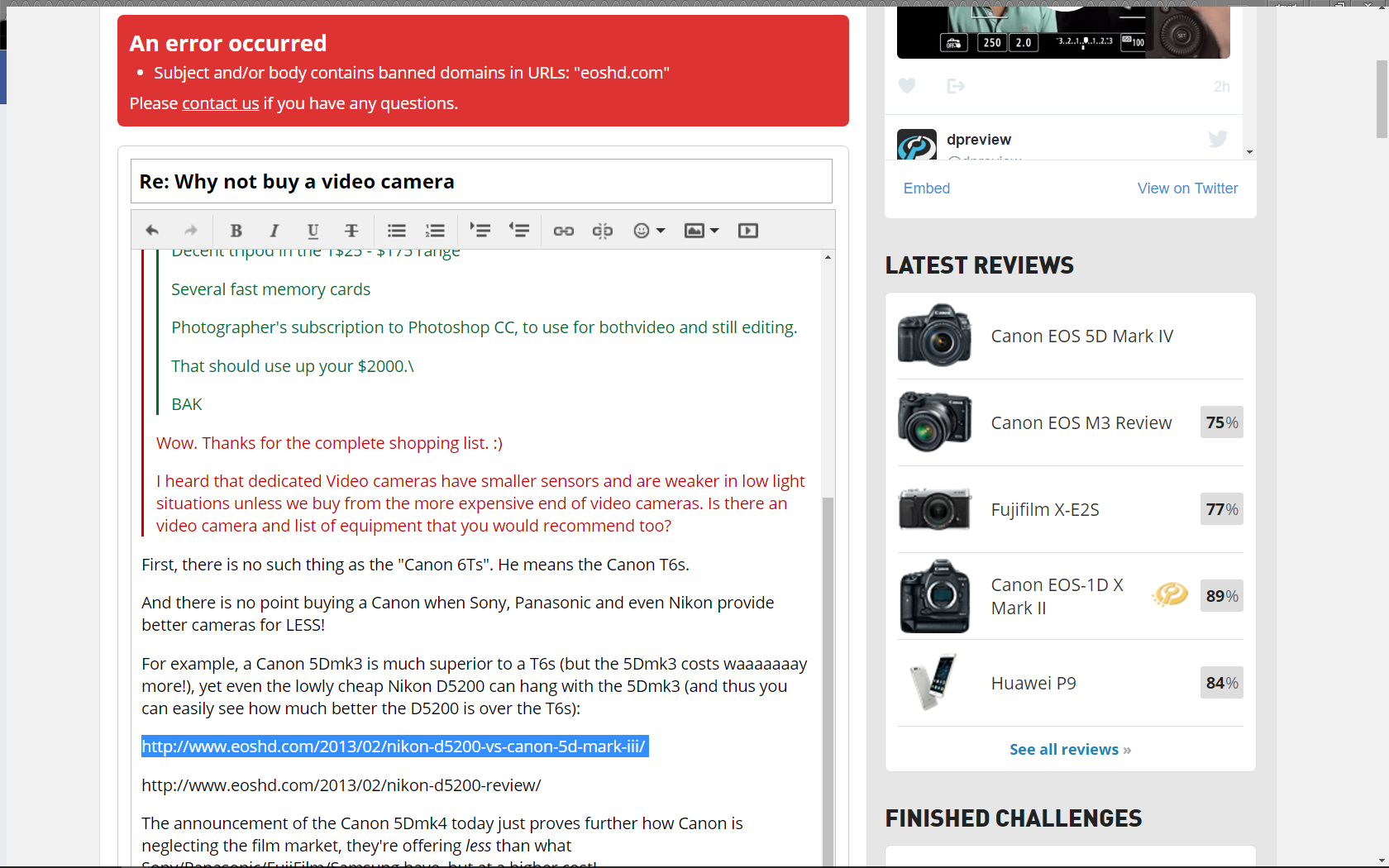Share the tweet with the arrow icon
The height and width of the screenshot is (868, 1389).
[x=956, y=86]
